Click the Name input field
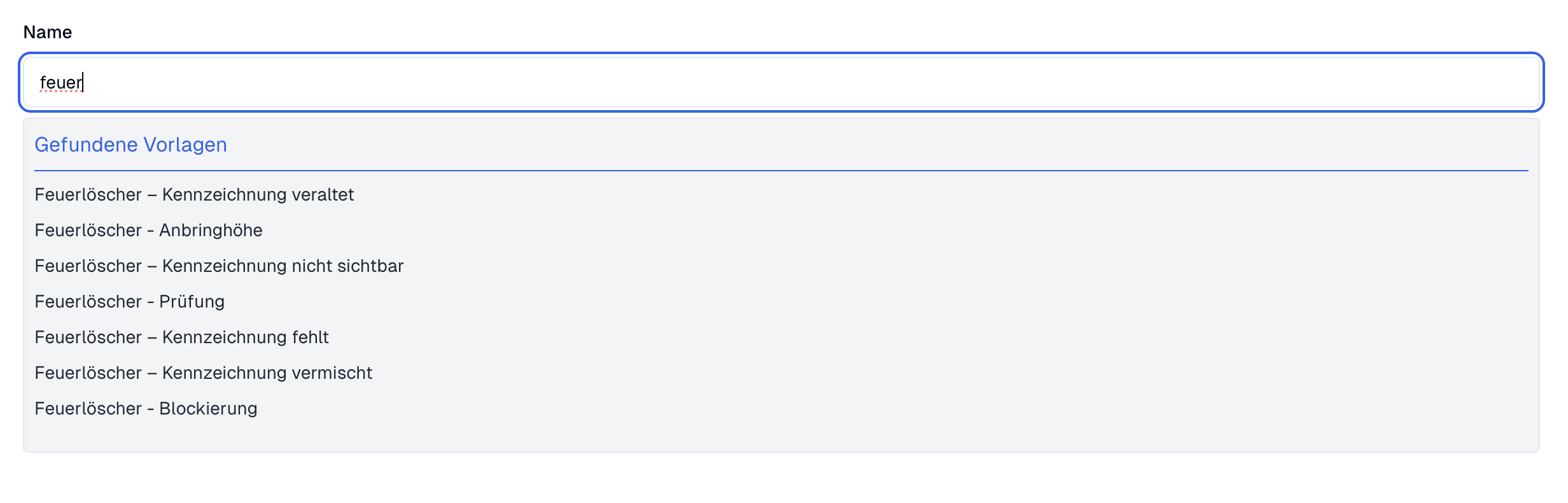 781,82
